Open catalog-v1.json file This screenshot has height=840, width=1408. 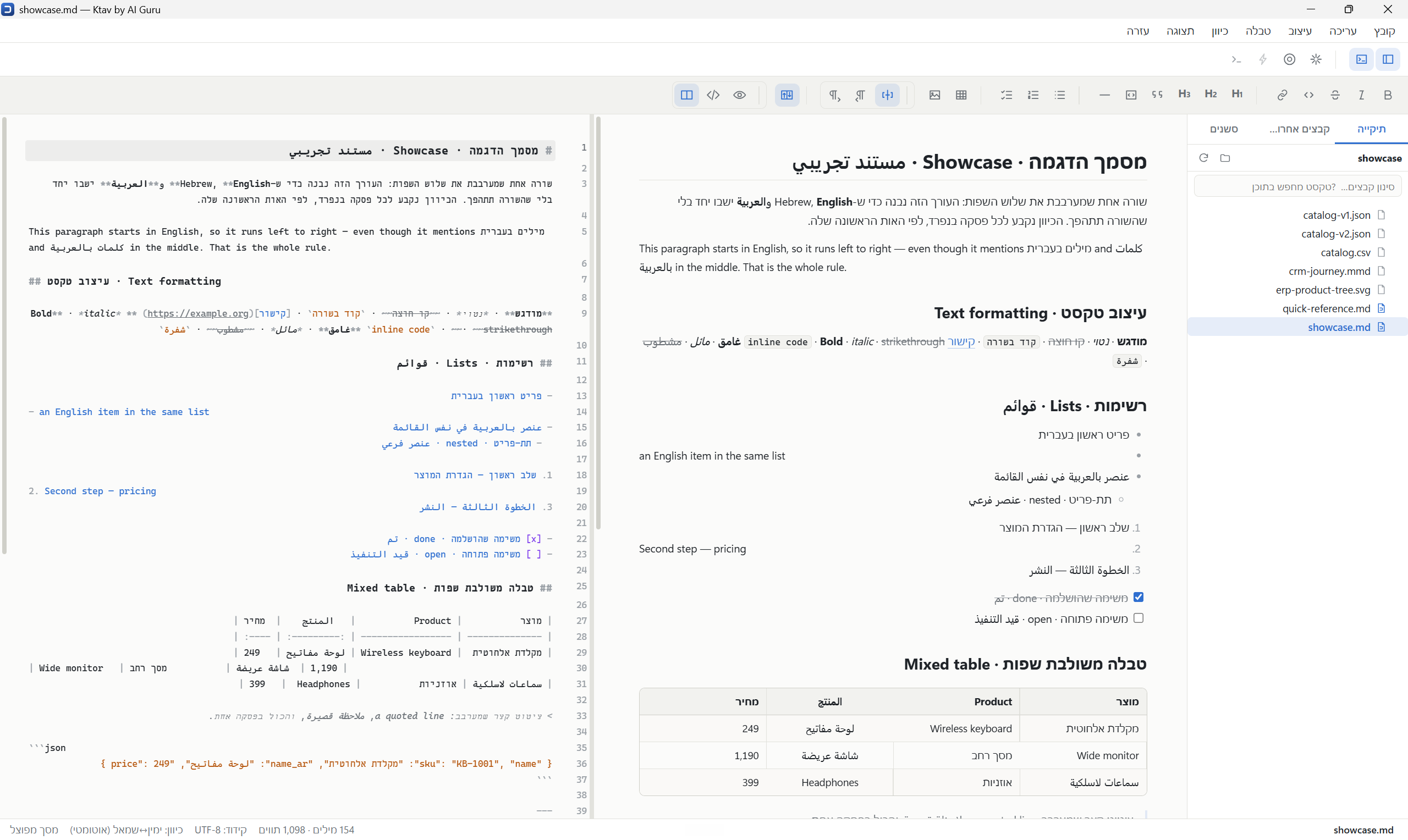1297,215
